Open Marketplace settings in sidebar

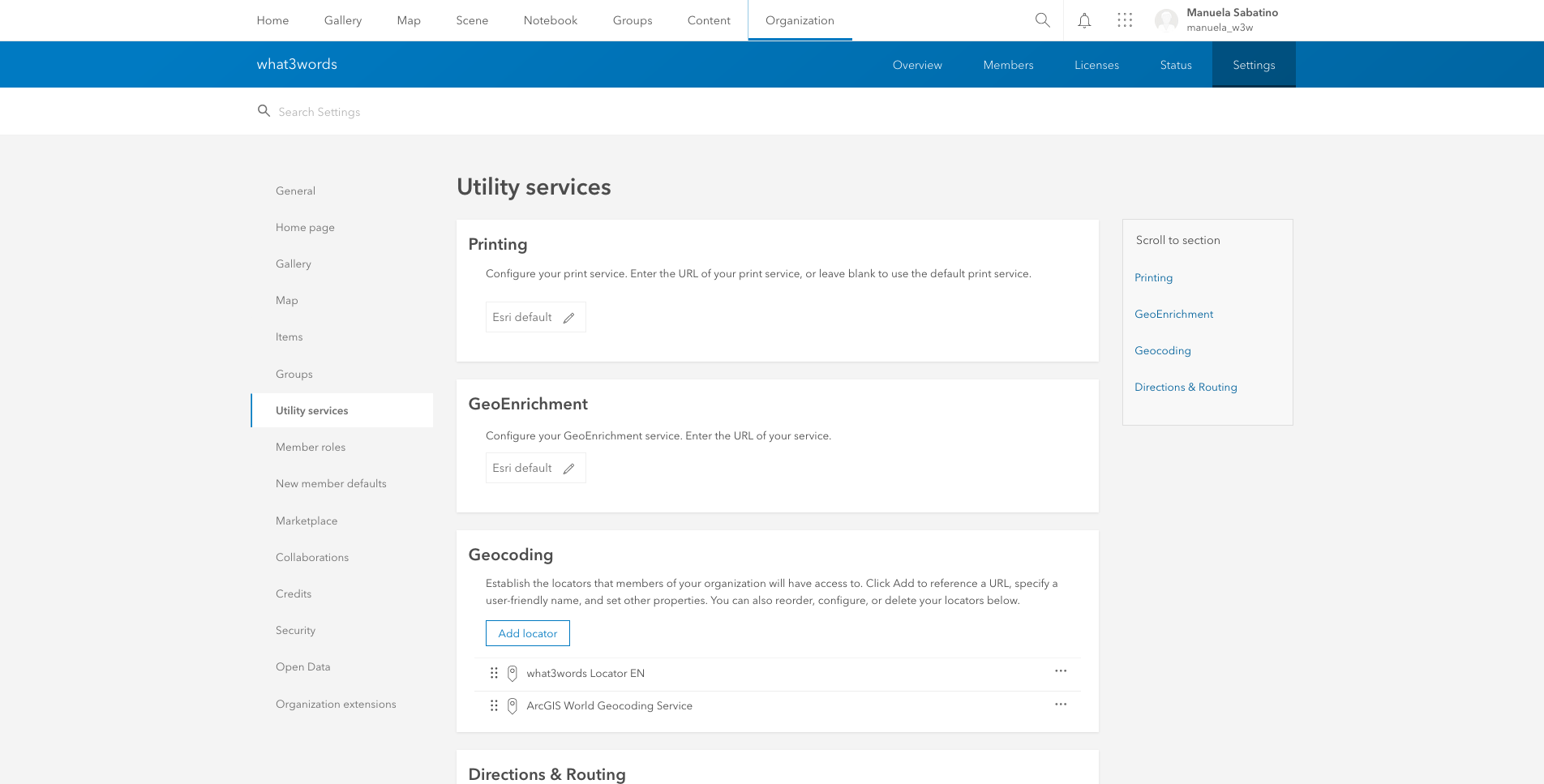coord(307,521)
